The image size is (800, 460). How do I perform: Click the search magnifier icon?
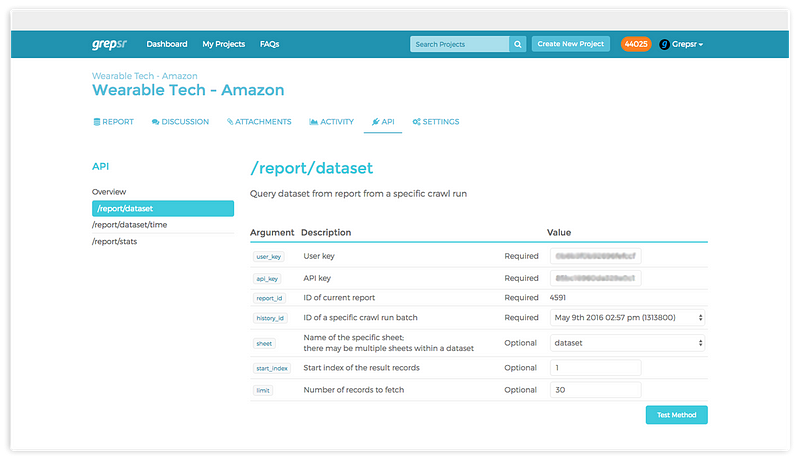(517, 44)
